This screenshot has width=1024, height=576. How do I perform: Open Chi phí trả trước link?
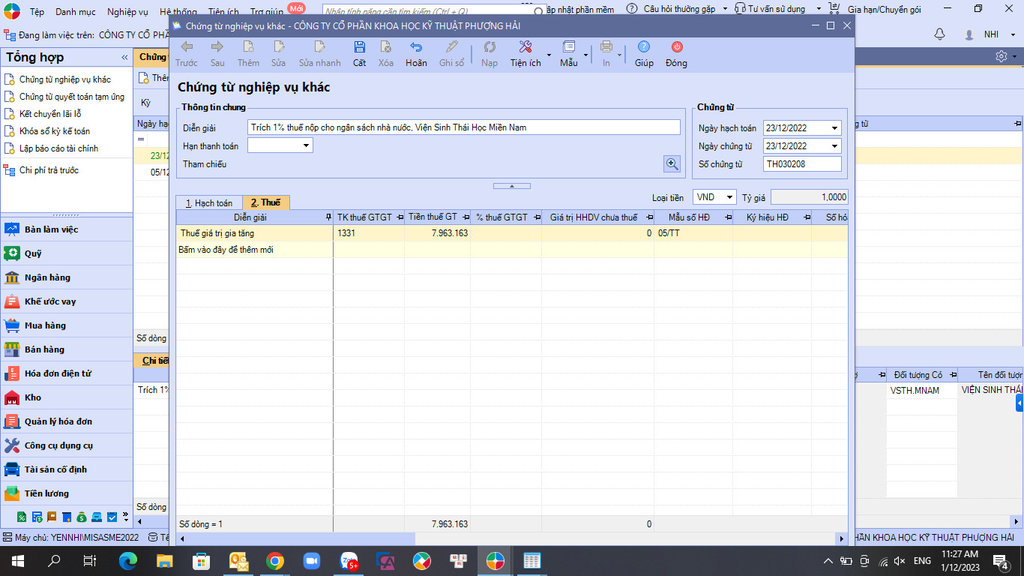pos(48,170)
